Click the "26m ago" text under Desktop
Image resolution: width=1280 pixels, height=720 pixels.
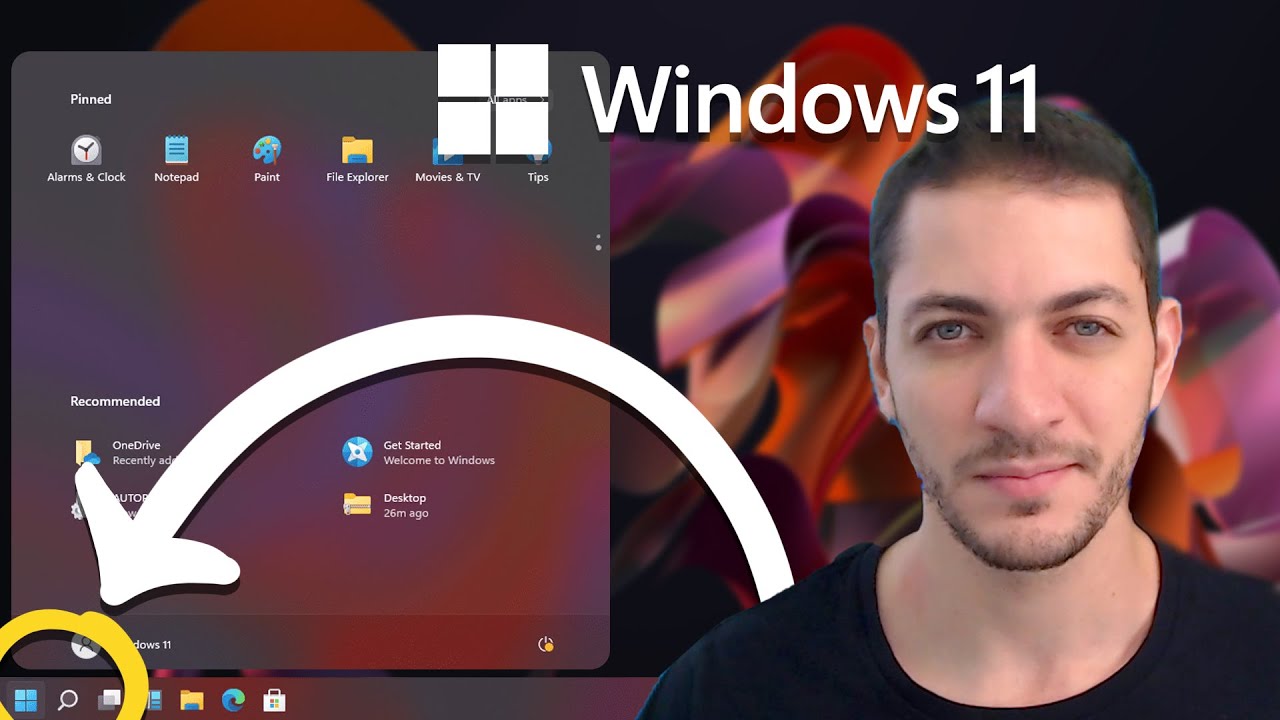pyautogui.click(x=406, y=513)
